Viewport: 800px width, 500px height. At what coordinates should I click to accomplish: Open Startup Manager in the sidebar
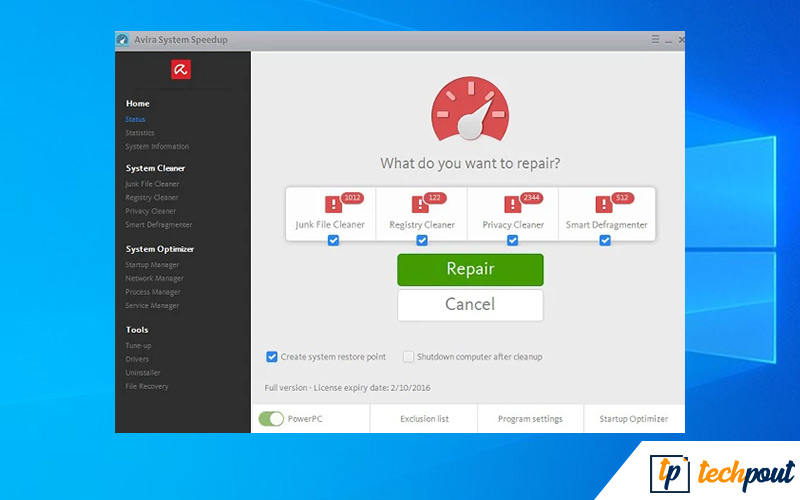(x=152, y=265)
